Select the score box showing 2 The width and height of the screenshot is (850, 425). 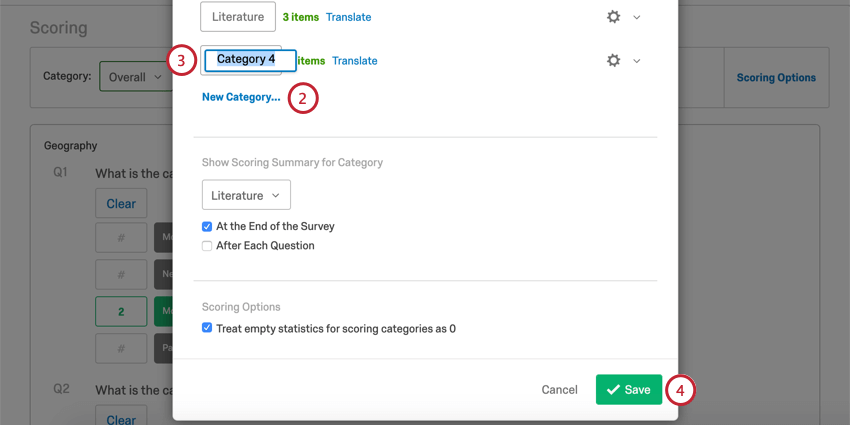(121, 312)
